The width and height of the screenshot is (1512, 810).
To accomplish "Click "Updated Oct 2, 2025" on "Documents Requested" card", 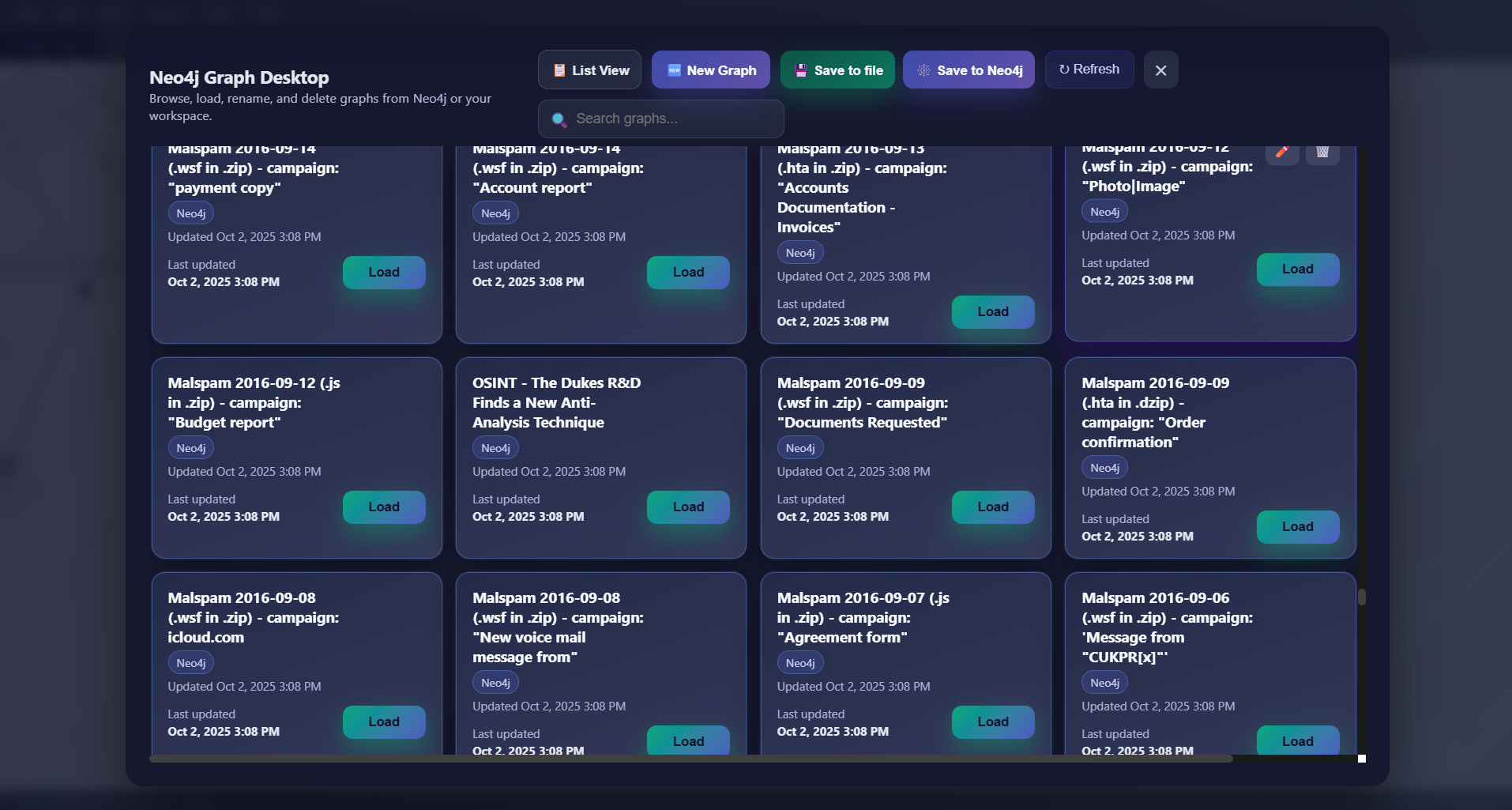I will click(854, 472).
